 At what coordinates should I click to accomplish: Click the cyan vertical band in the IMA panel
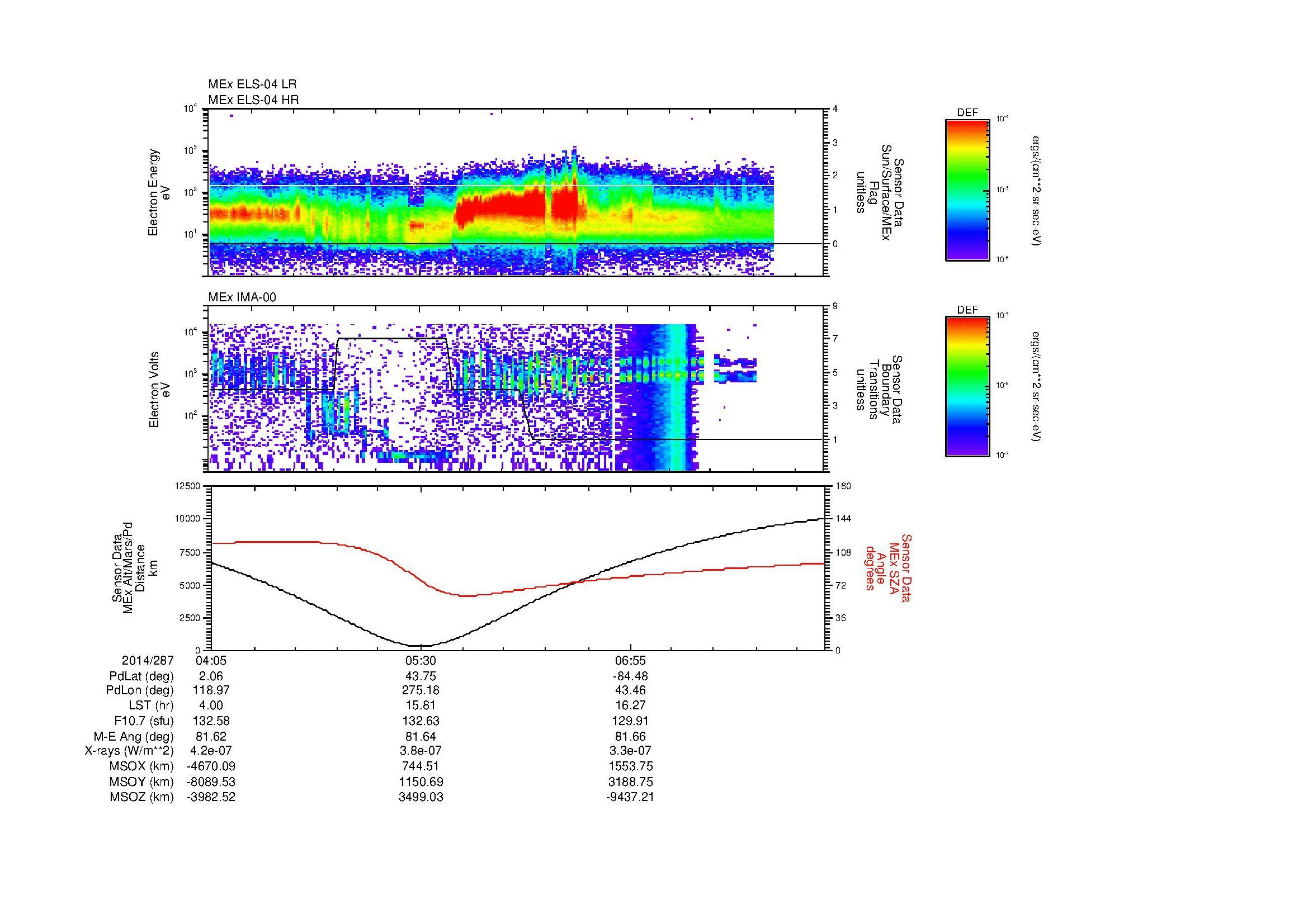678,397
